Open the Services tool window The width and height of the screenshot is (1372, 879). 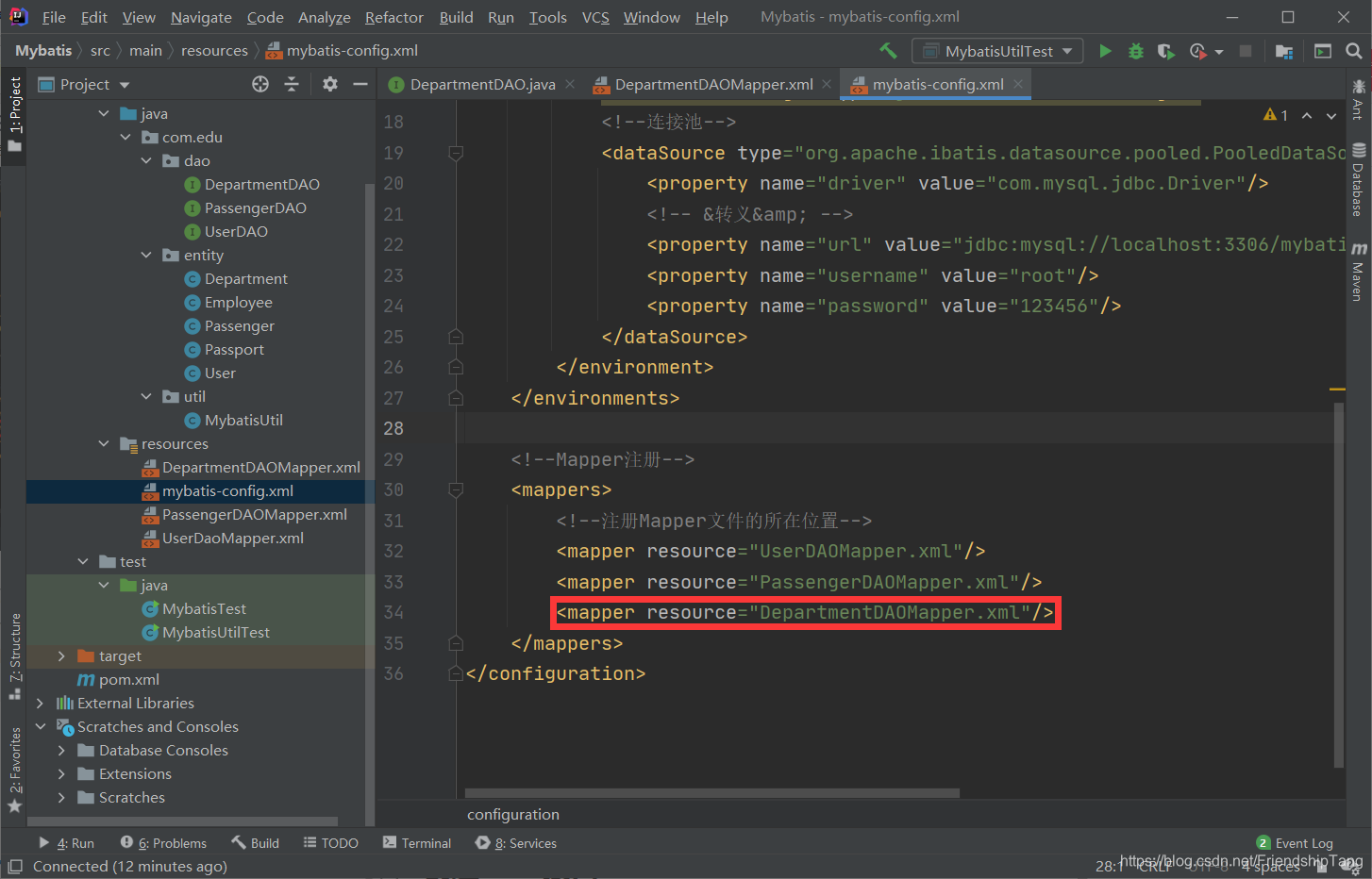coord(516,843)
